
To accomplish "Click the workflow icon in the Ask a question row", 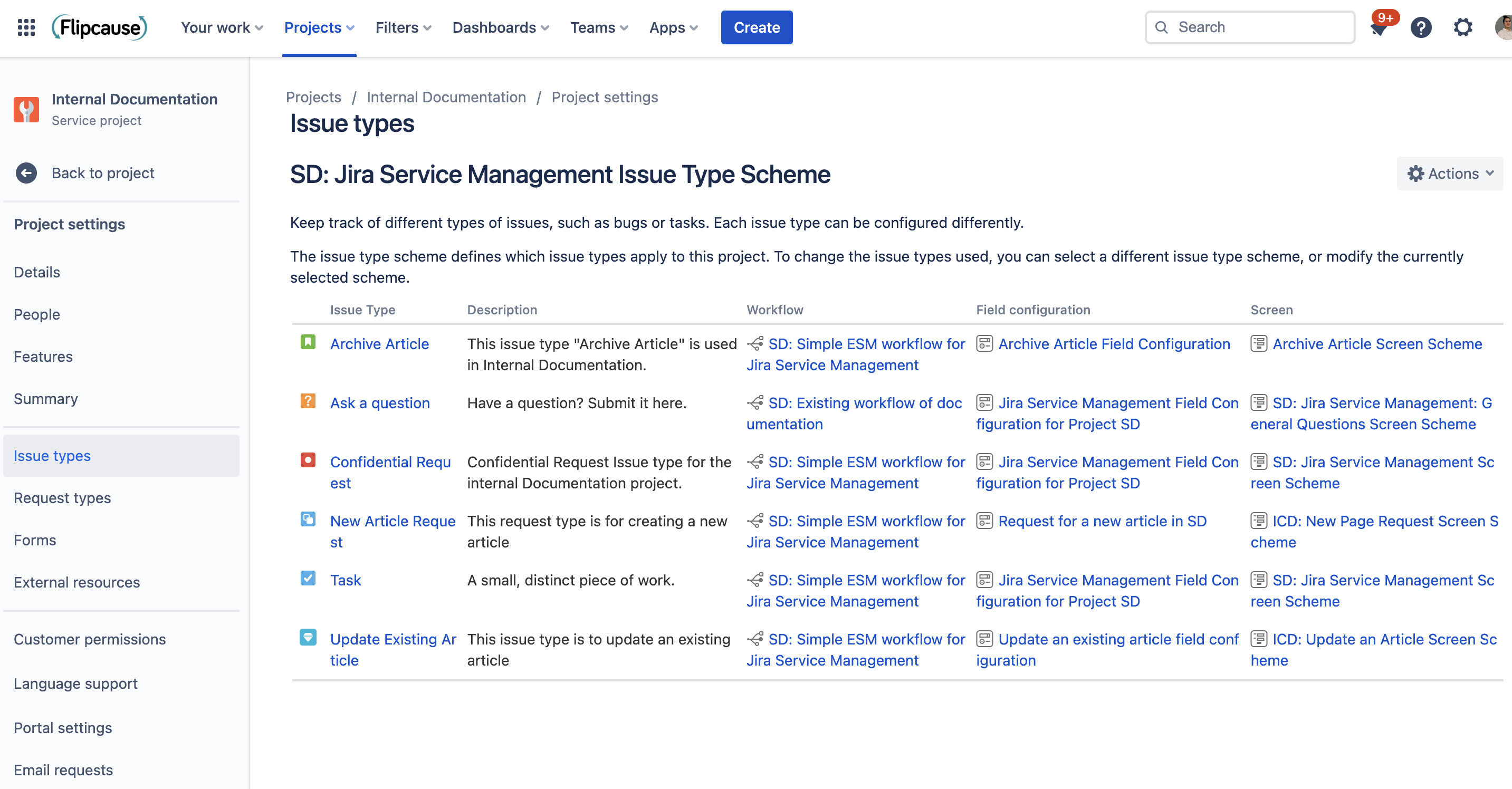I will point(755,403).
